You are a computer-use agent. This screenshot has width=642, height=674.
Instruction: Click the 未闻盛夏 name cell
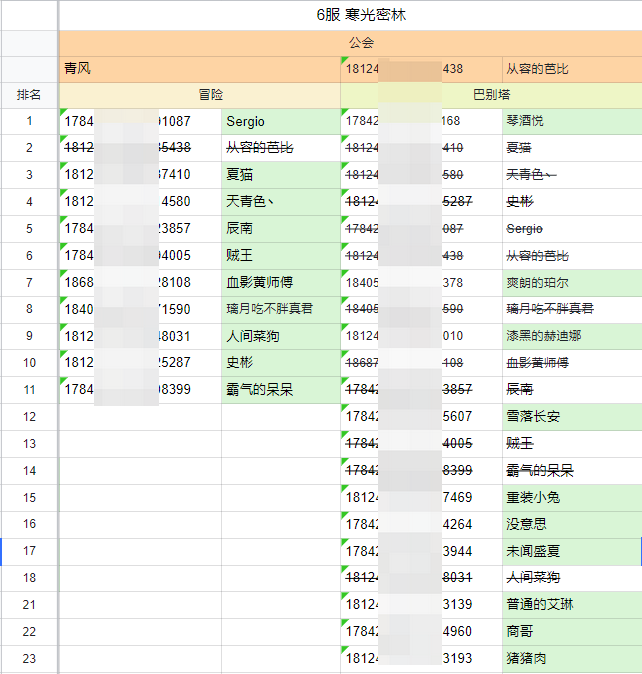(570, 551)
